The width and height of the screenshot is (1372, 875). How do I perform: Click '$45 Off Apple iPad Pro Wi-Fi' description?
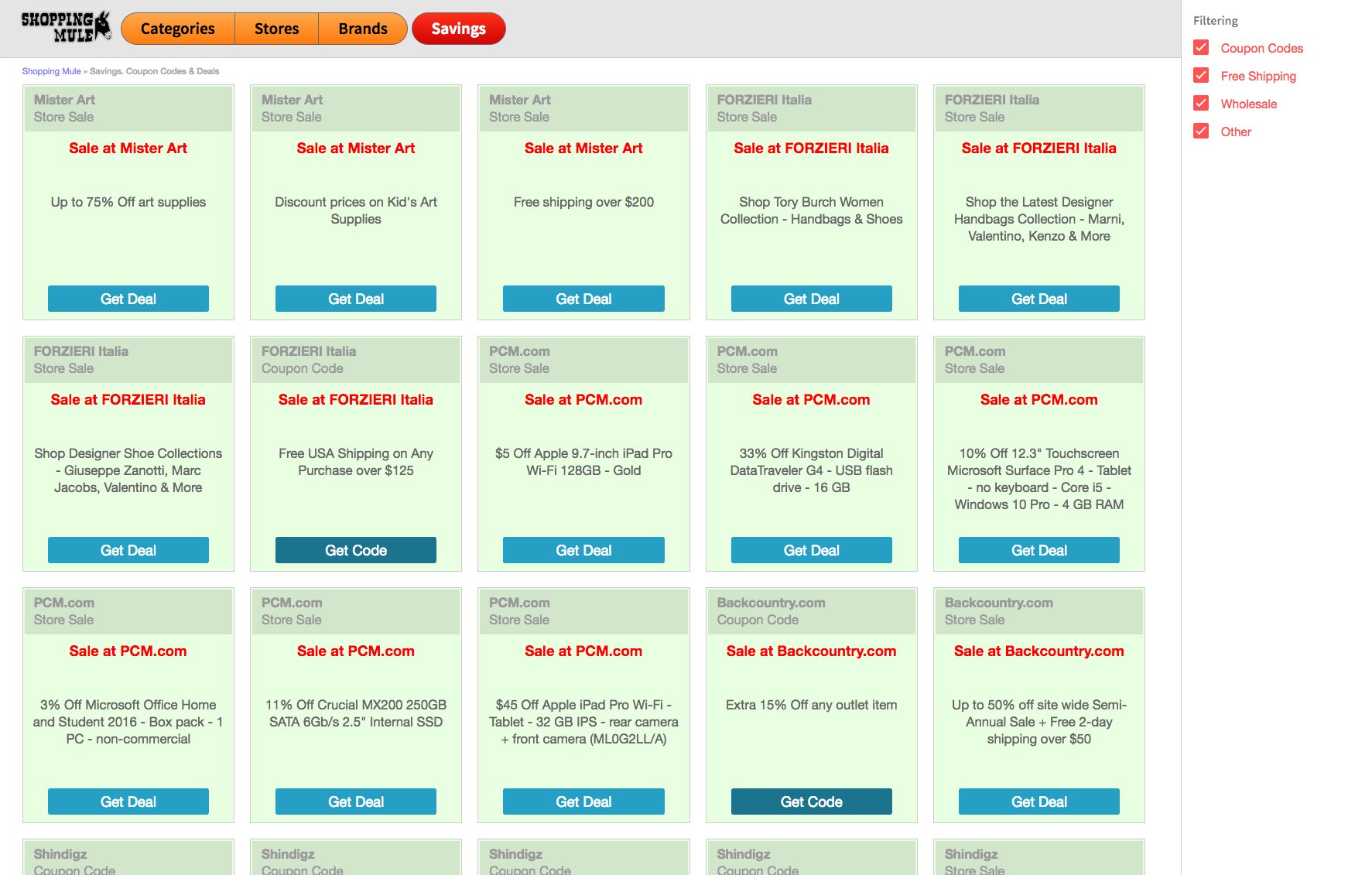coord(583,722)
